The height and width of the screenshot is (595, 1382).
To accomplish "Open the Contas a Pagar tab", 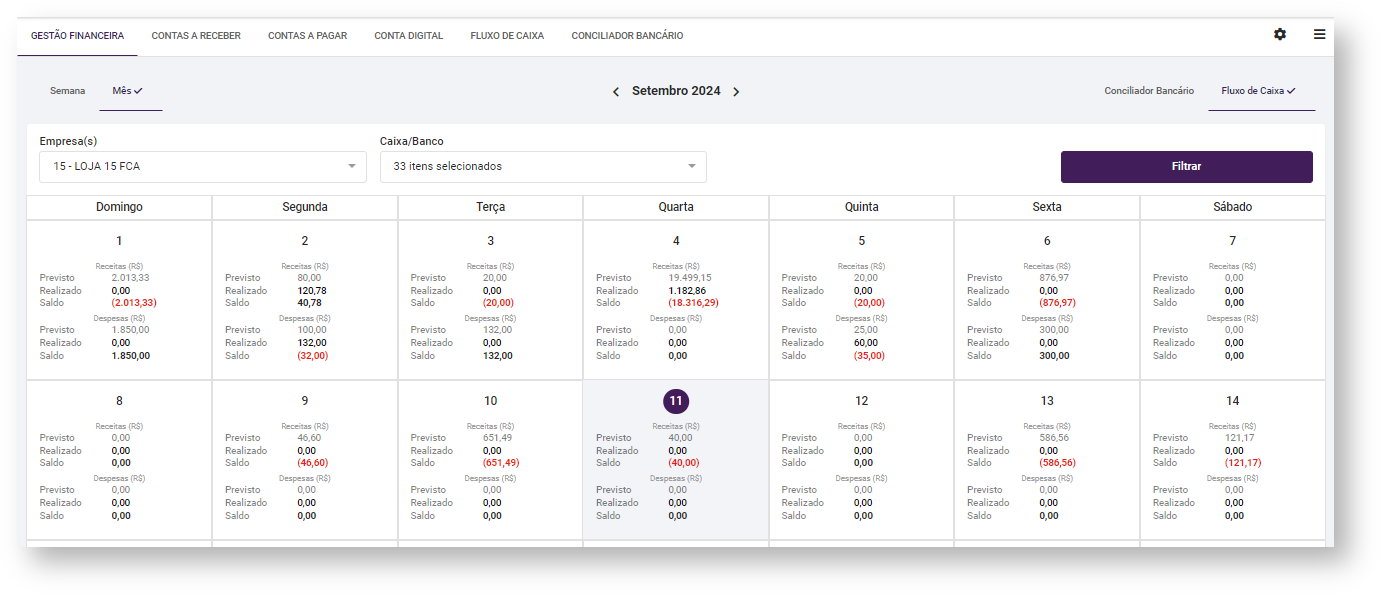I will click(307, 36).
